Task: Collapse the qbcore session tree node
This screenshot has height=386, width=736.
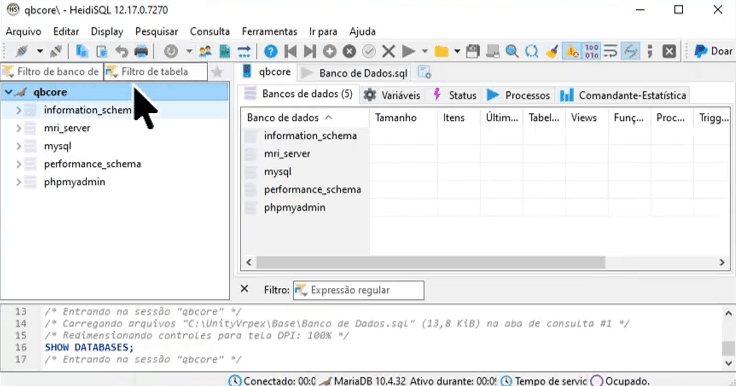Action: [x=8, y=92]
